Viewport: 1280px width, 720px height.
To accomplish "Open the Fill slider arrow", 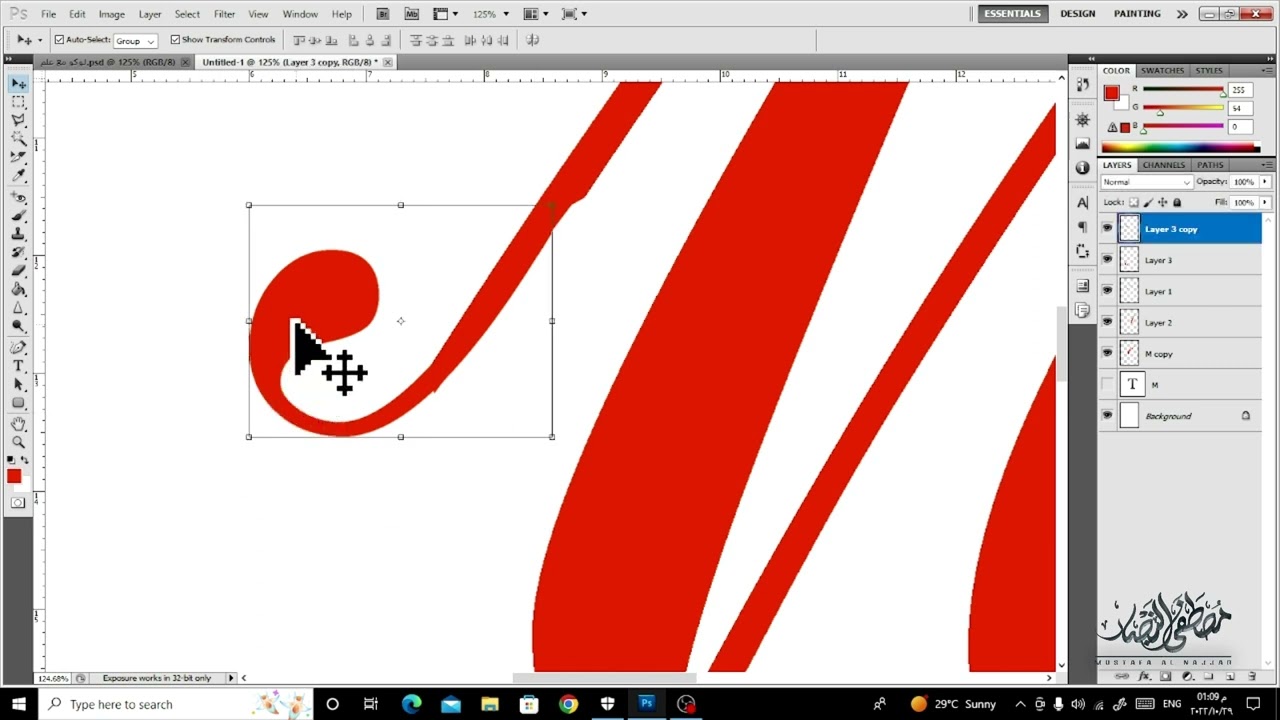I will [x=1265, y=203].
